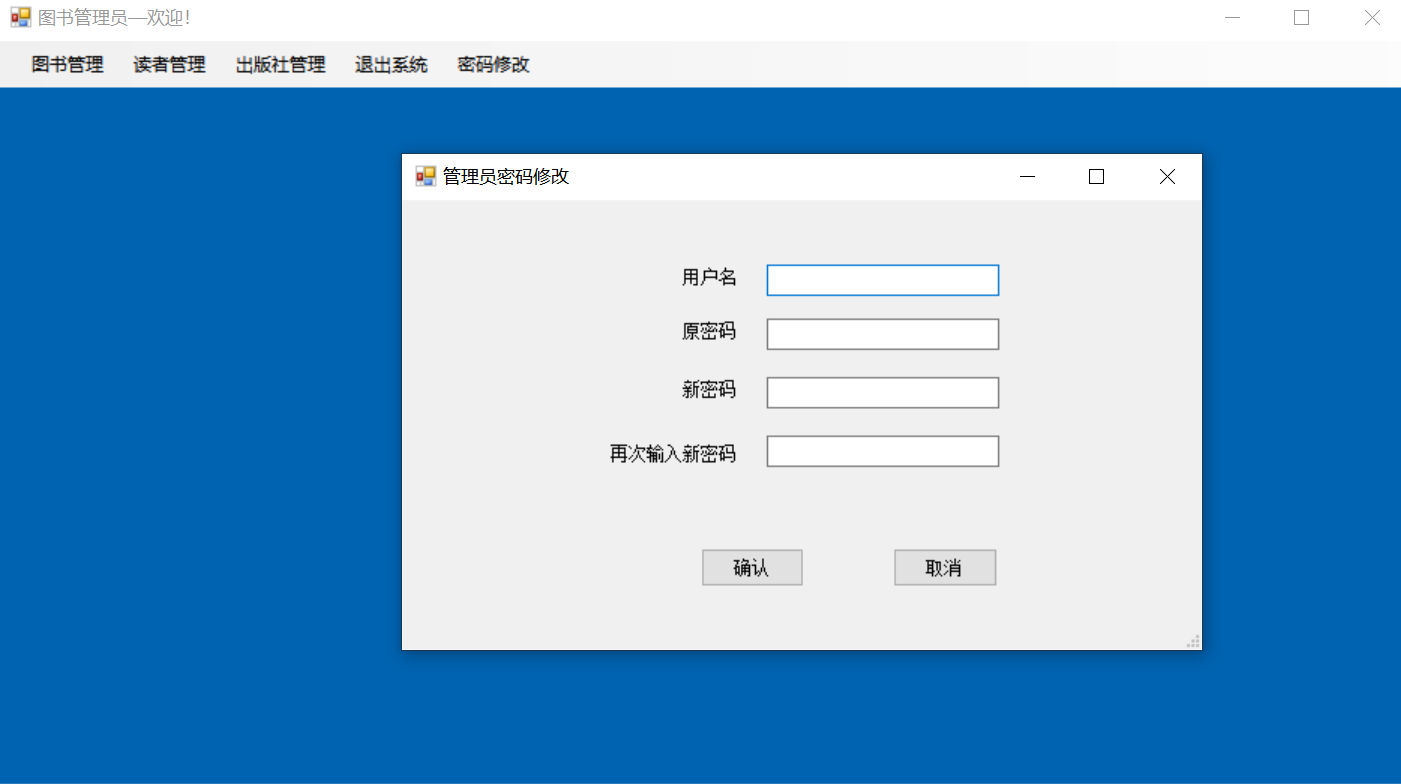The width and height of the screenshot is (1401, 784).
Task: Click the 管理员密码修改 dialog title bar
Action: pyautogui.click(x=700, y=176)
